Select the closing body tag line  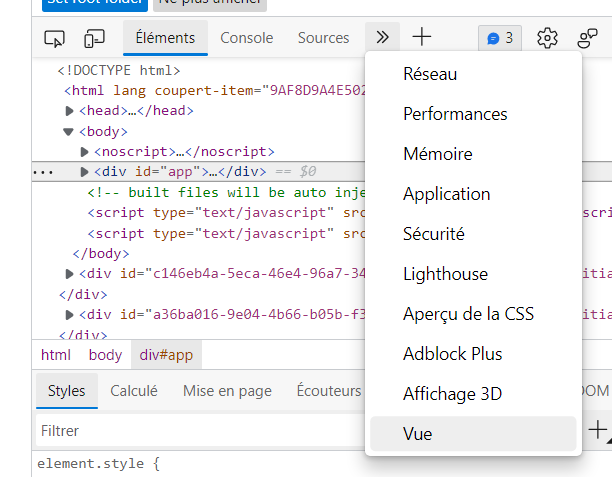[x=101, y=254]
